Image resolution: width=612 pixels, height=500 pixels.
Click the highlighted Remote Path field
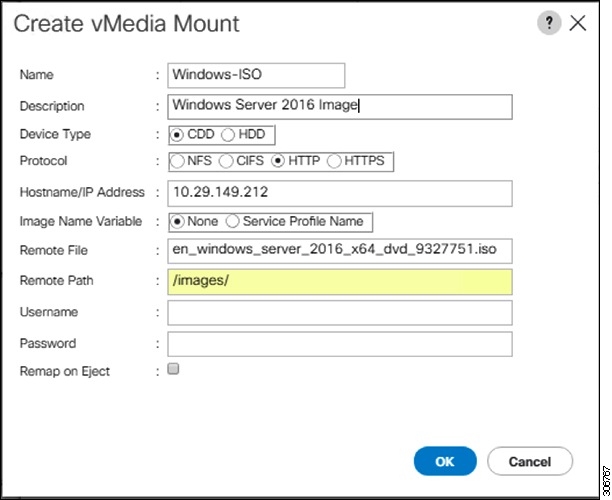[340, 281]
